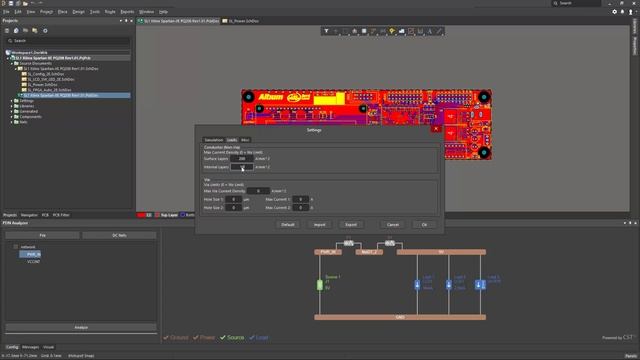This screenshot has width=640, height=360.
Task: Pin the Projects panel with the pin icon
Action: 126,20
